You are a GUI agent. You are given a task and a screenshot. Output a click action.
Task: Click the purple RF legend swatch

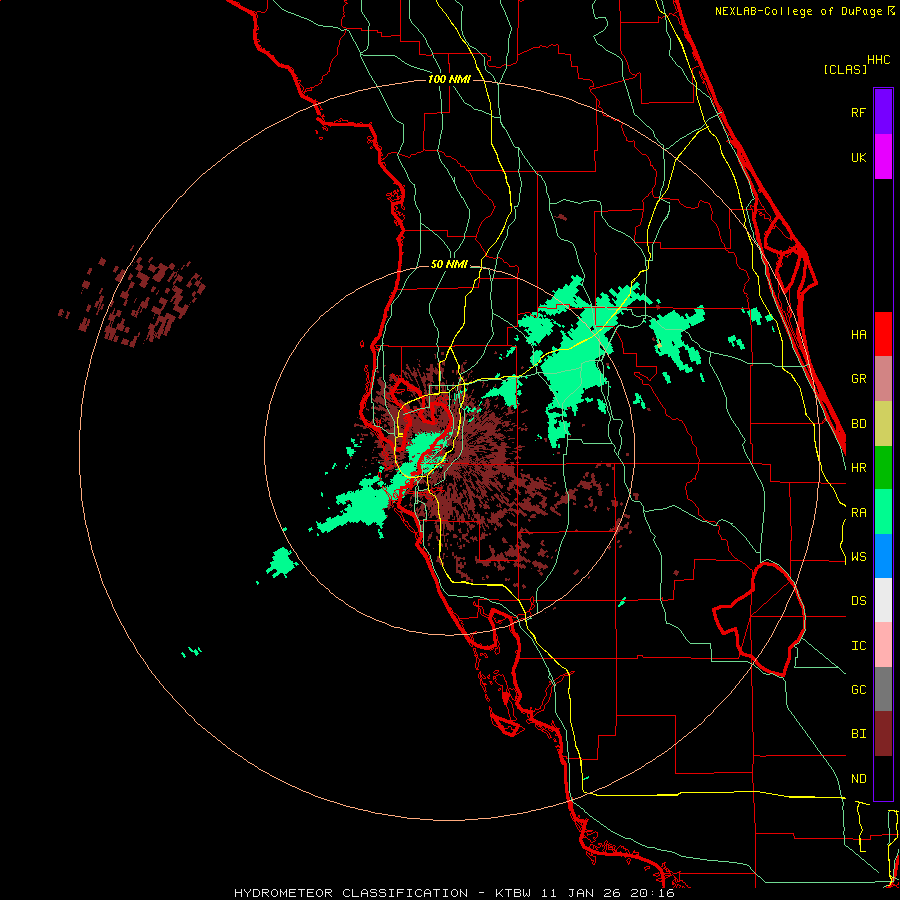[883, 112]
